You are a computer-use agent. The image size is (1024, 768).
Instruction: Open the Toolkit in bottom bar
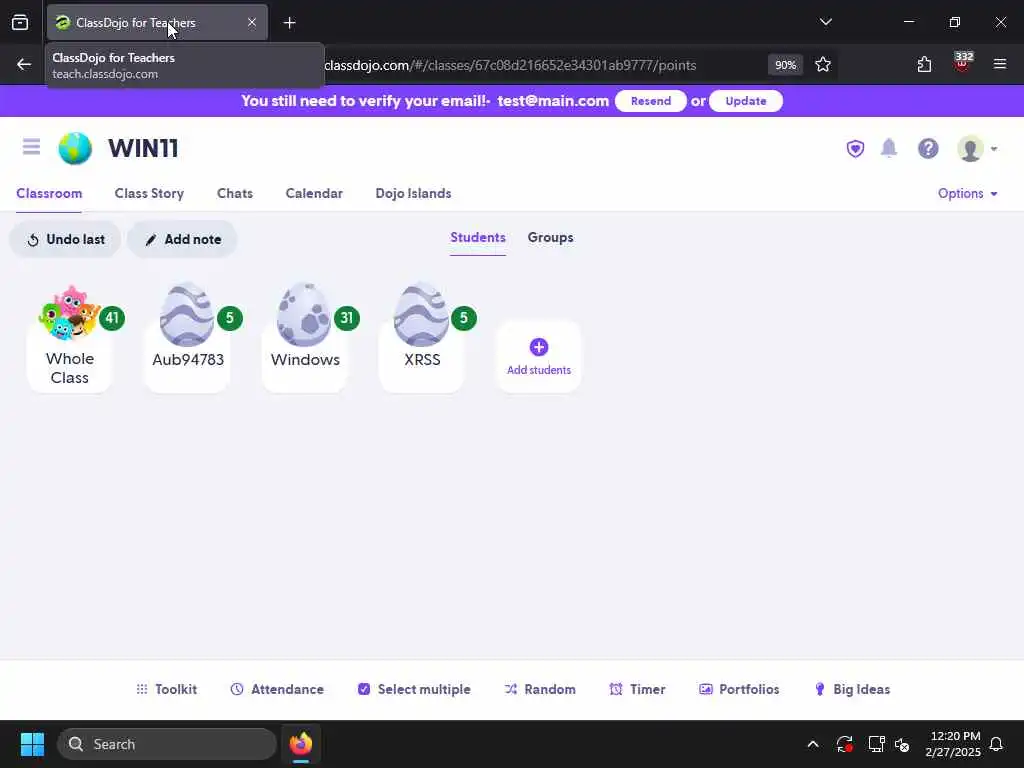166,689
